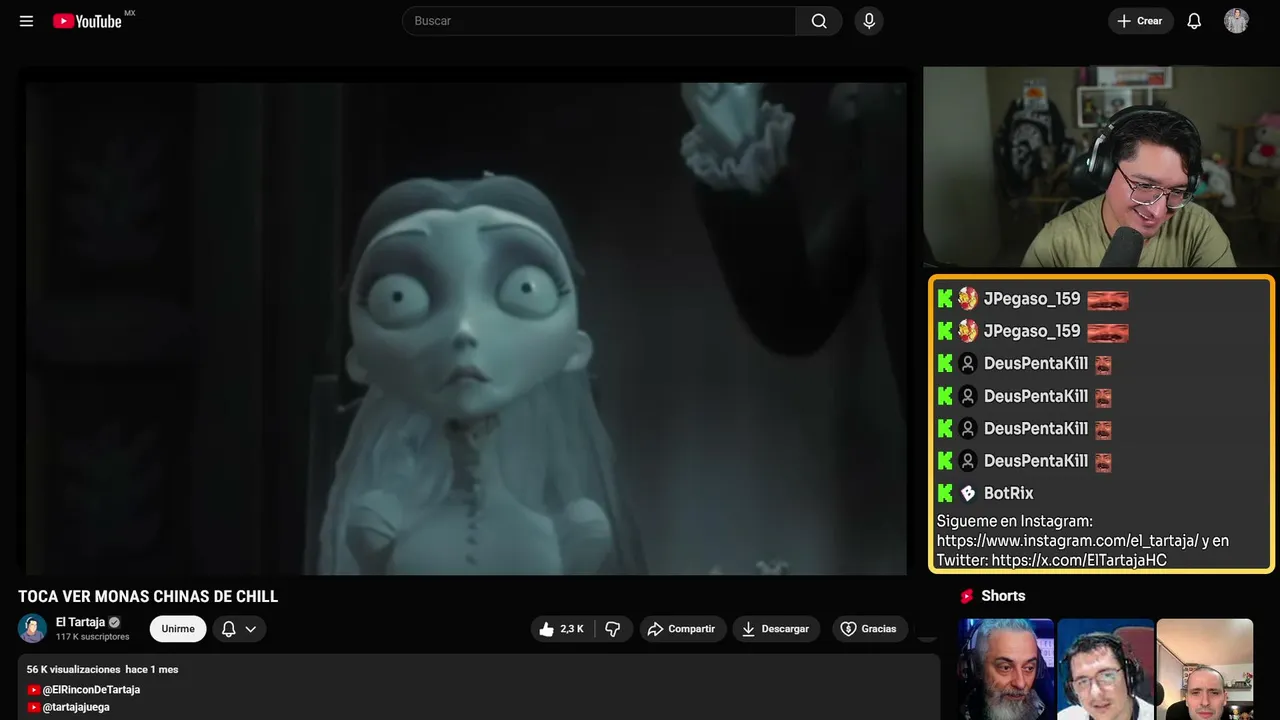Visit the El Tartaja channel name link
The width and height of the screenshot is (1280, 720).
[x=80, y=622]
